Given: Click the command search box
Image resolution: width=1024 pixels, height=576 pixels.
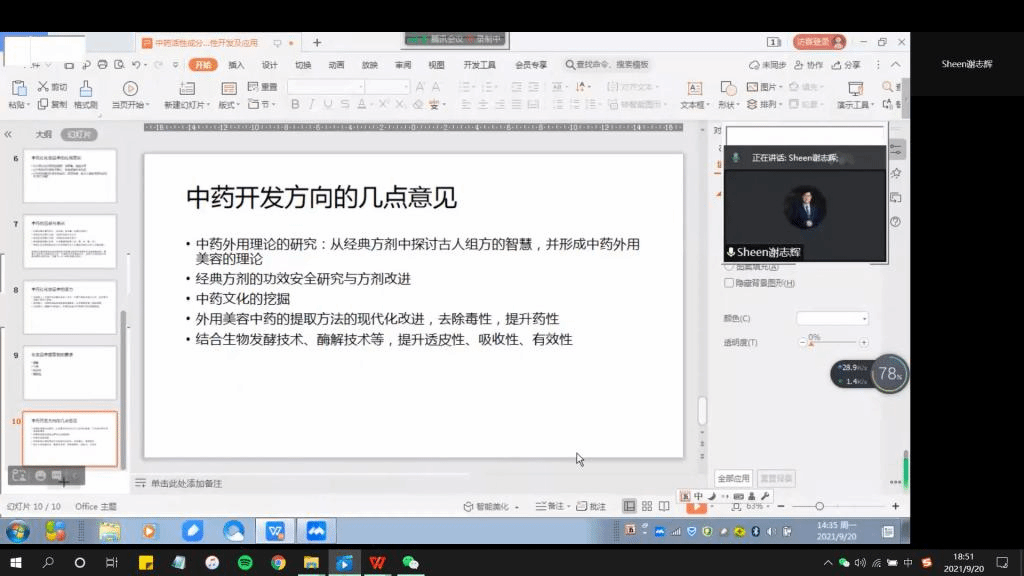Looking at the screenshot, I should click(607, 65).
